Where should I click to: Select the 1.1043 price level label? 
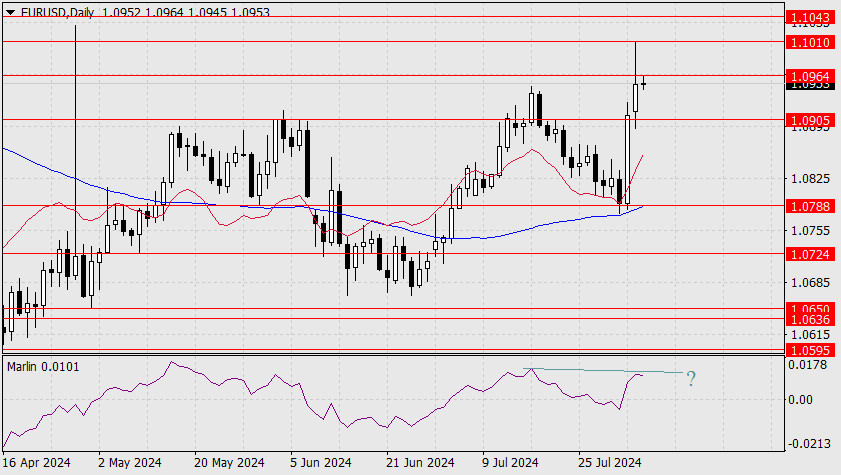click(810, 18)
